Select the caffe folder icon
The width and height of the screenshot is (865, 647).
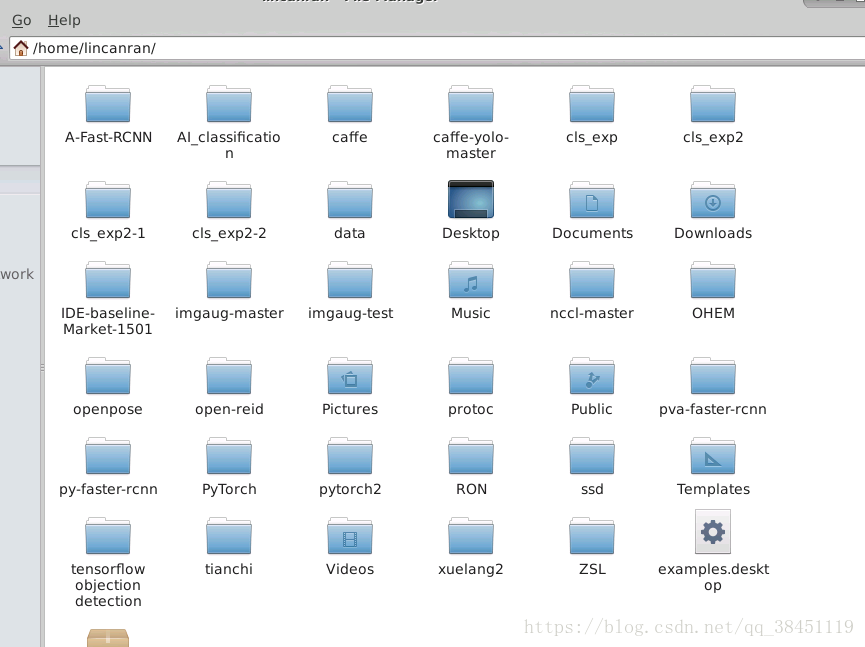point(350,104)
